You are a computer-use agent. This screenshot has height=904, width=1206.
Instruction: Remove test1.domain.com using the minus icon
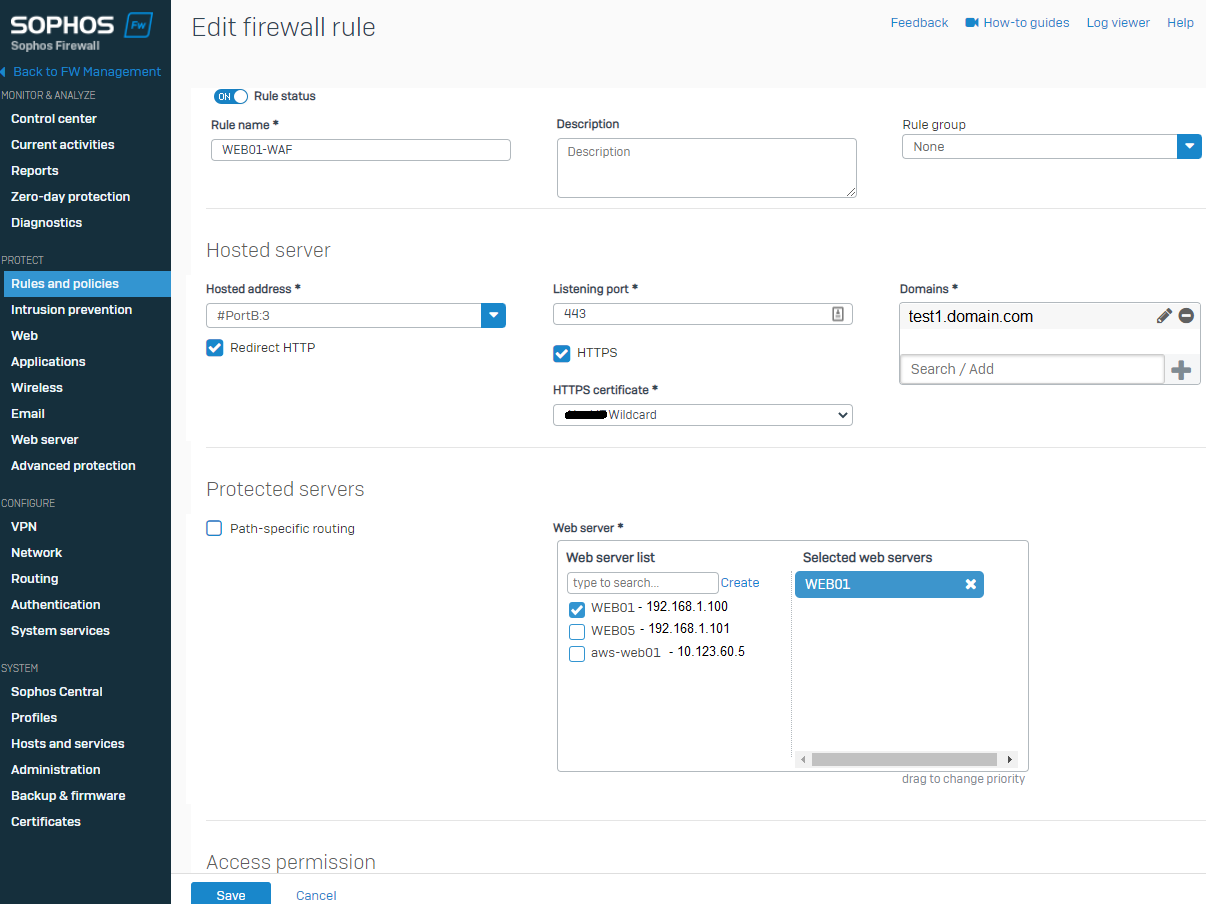tap(1186, 316)
